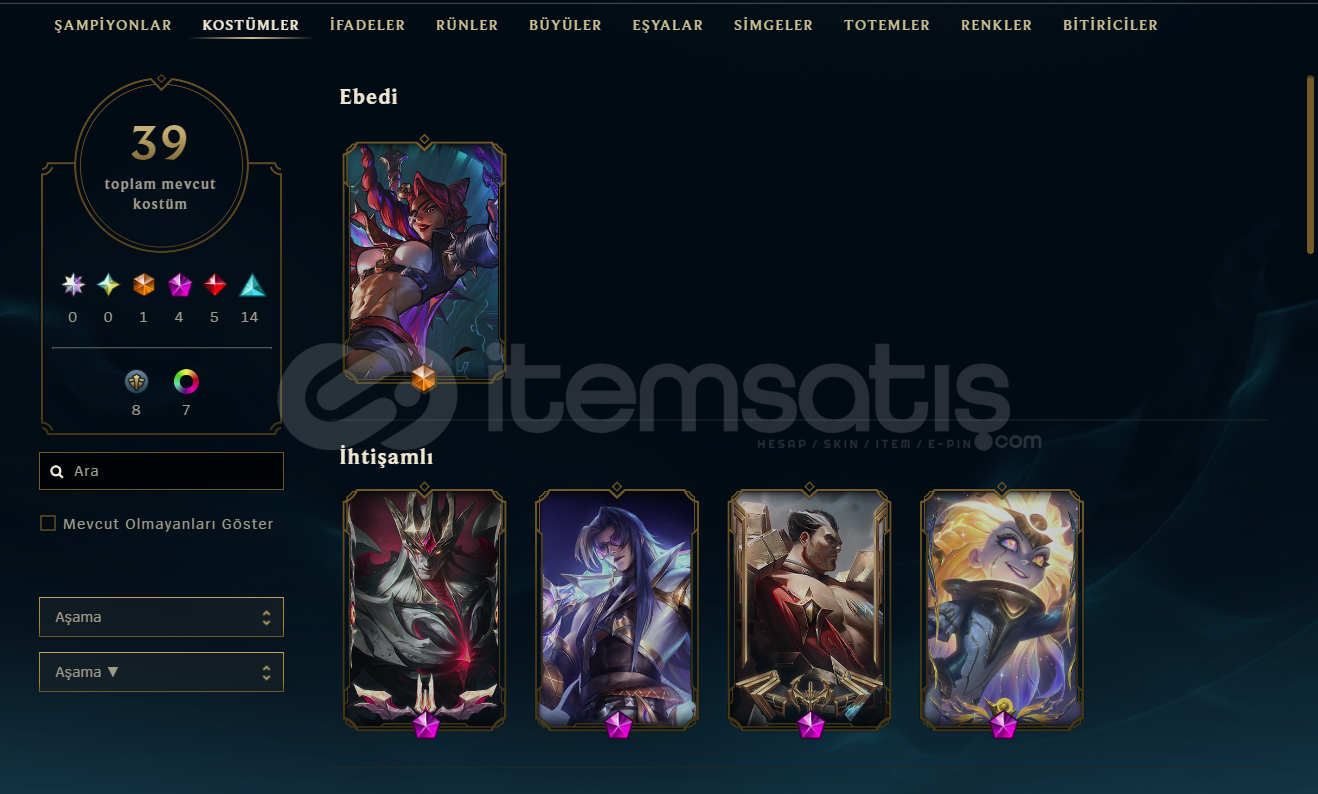Image resolution: width=1318 pixels, height=794 pixels.
Task: Open the Renkler tab
Action: pos(996,25)
